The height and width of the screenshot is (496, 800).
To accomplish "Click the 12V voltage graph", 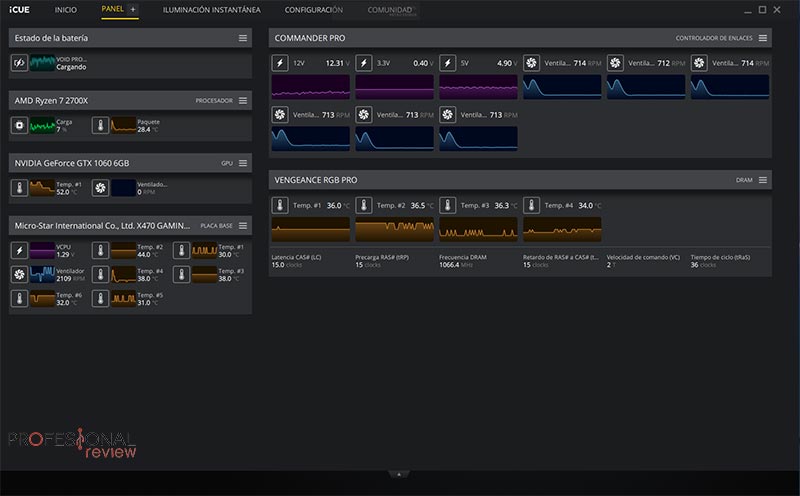I will pyautogui.click(x=311, y=87).
